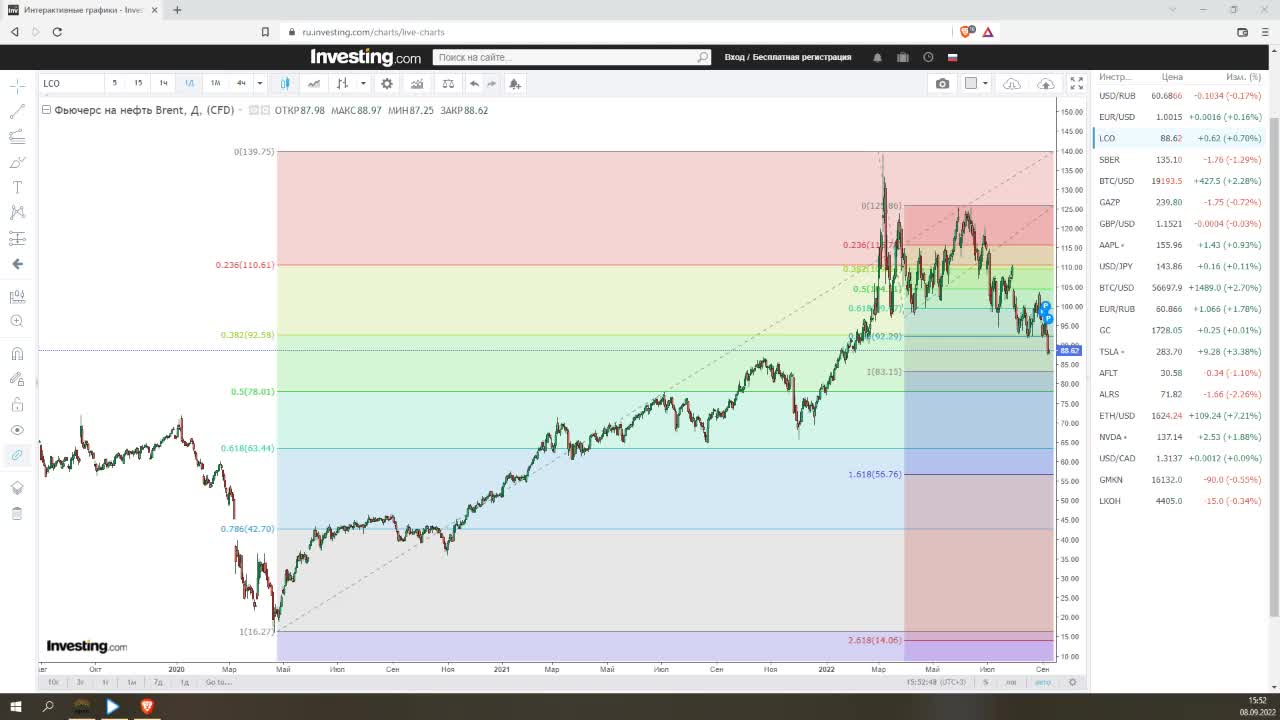Toggle the logarithmic scale (лог)

(x=1012, y=682)
